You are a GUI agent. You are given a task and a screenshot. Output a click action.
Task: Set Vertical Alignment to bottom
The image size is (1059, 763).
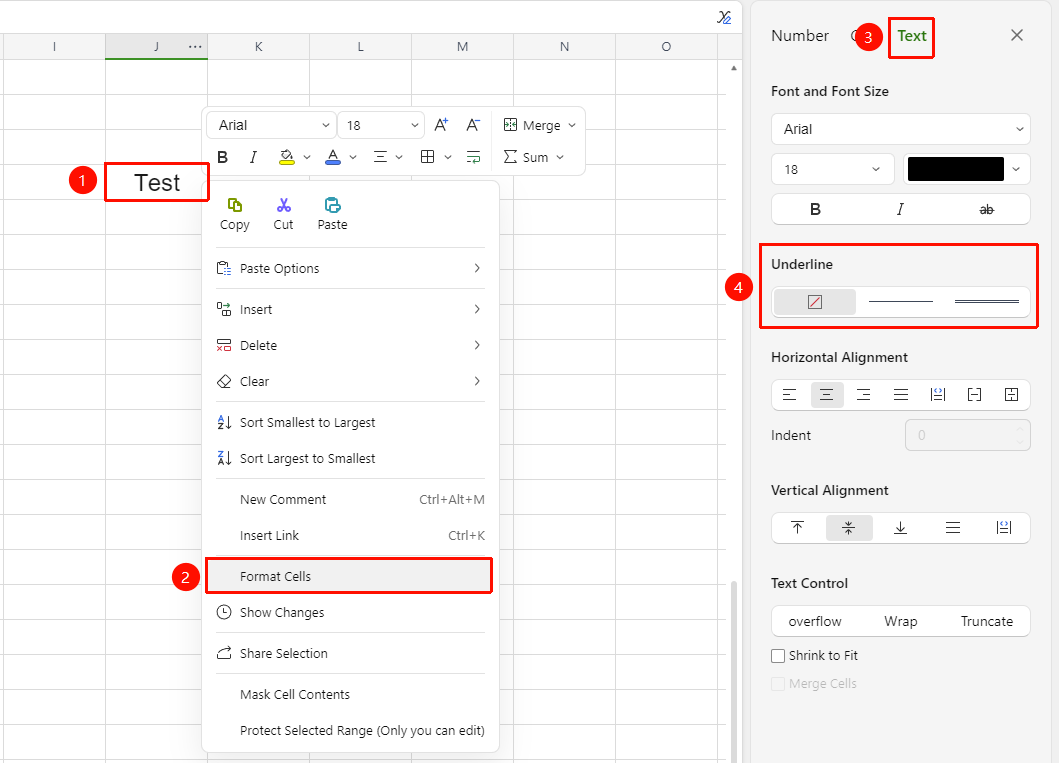(900, 528)
